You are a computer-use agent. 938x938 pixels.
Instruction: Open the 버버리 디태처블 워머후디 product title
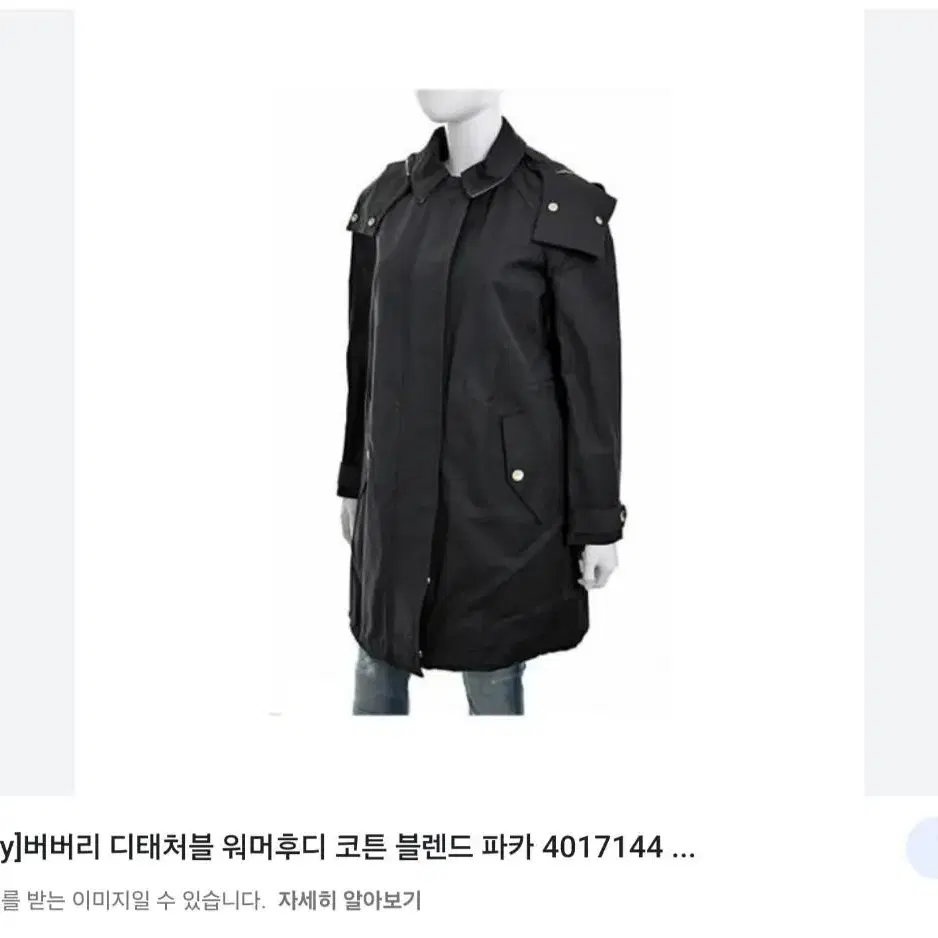coord(348,847)
